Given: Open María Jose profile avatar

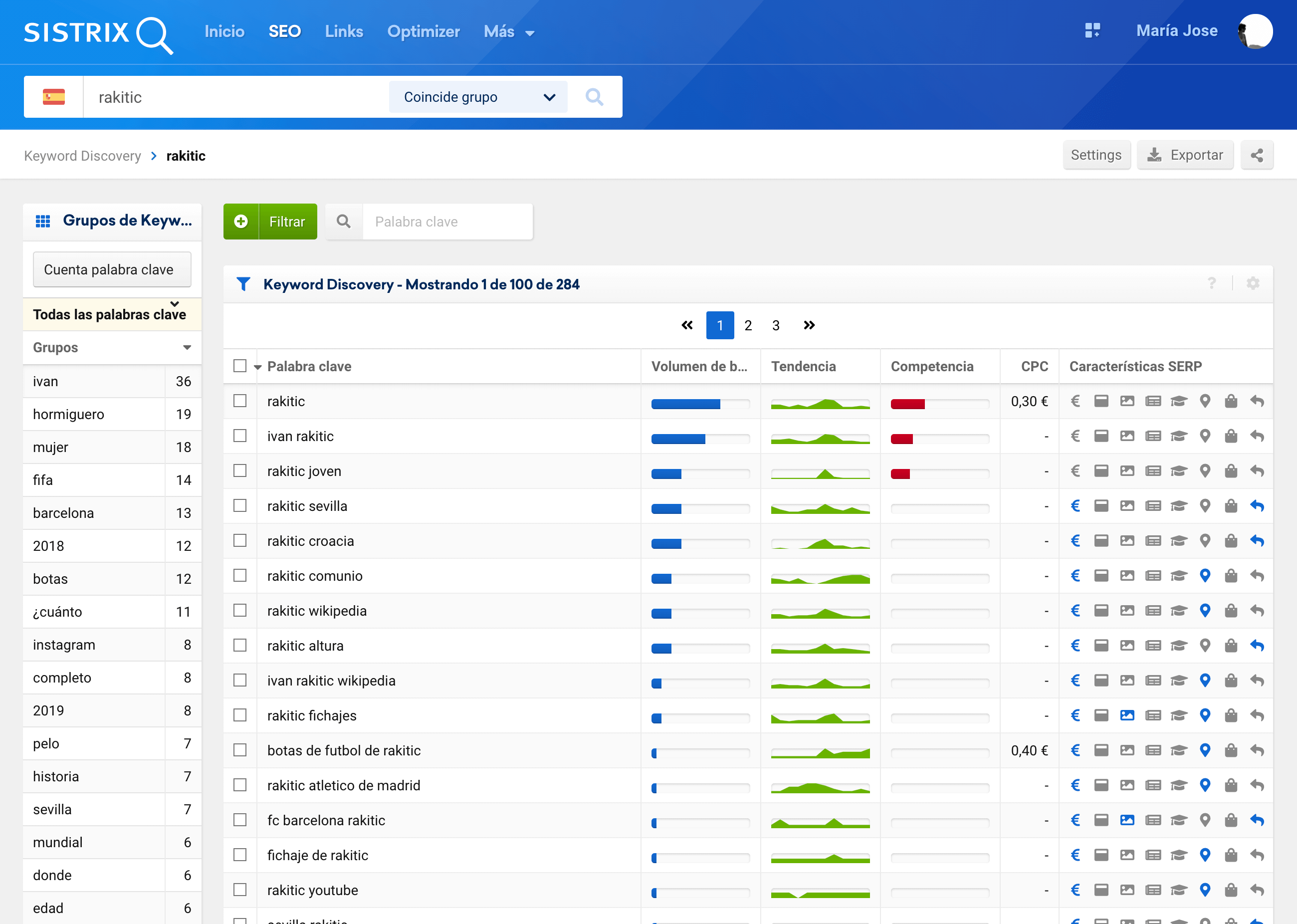Looking at the screenshot, I should 1256,31.
